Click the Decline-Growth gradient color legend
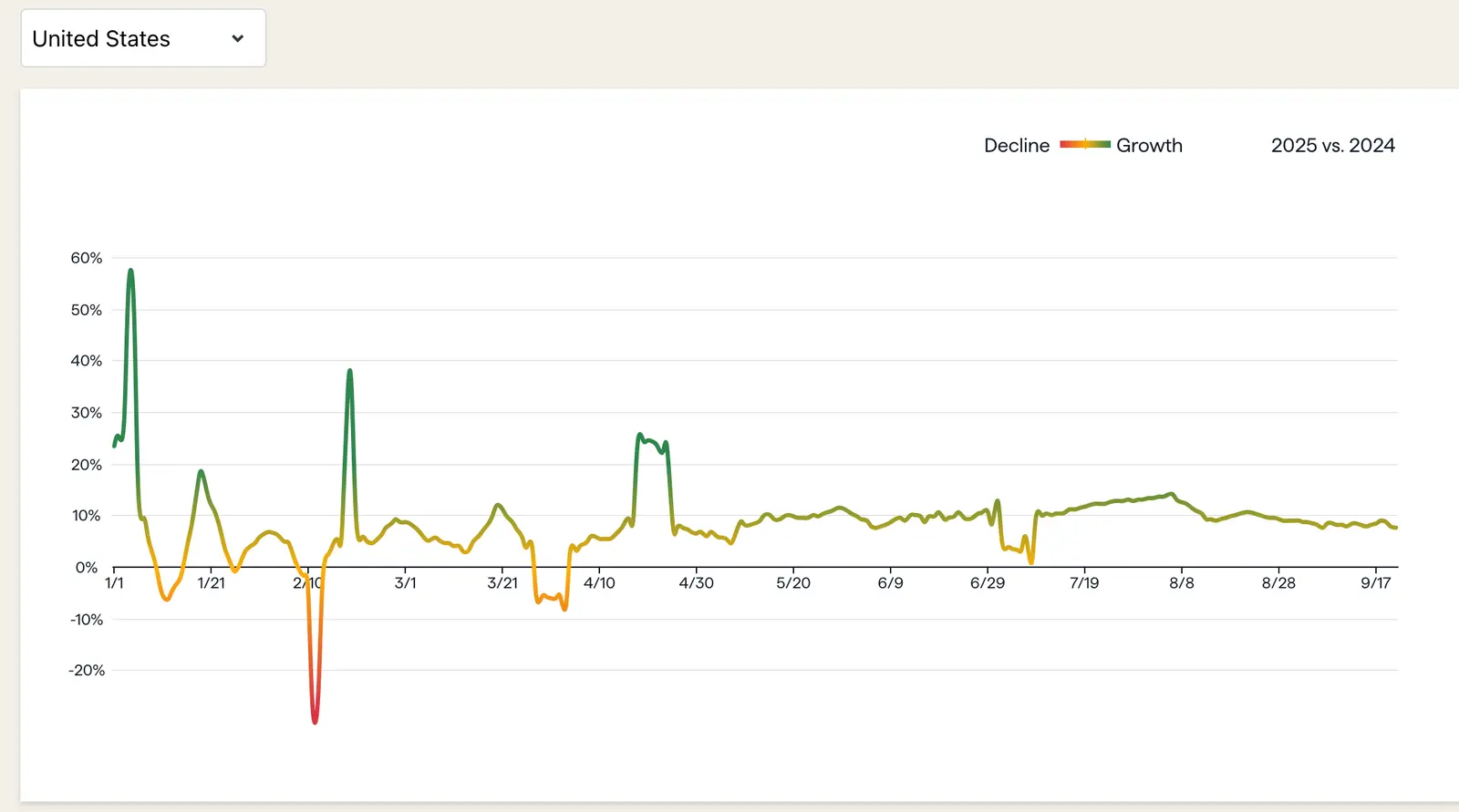Image resolution: width=1459 pixels, height=812 pixels. pyautogui.click(x=1084, y=145)
